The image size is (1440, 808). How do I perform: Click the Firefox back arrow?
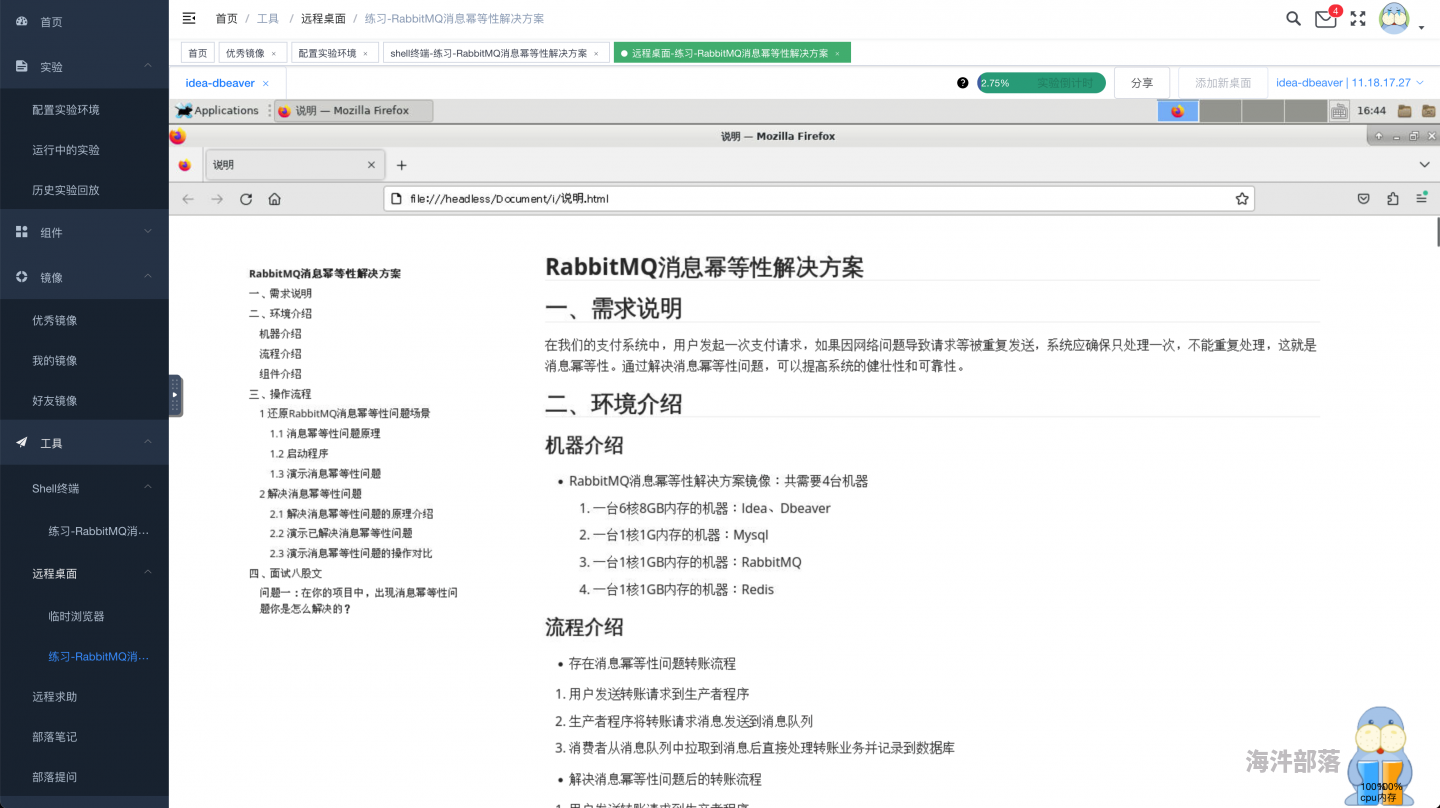[187, 199]
